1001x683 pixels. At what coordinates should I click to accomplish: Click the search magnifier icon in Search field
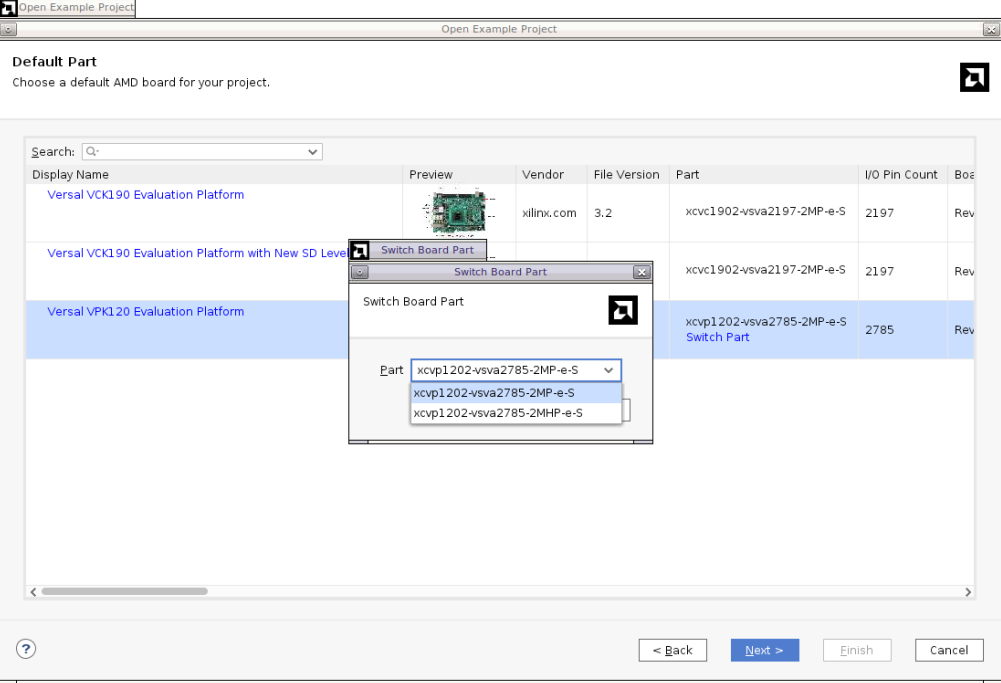point(92,152)
